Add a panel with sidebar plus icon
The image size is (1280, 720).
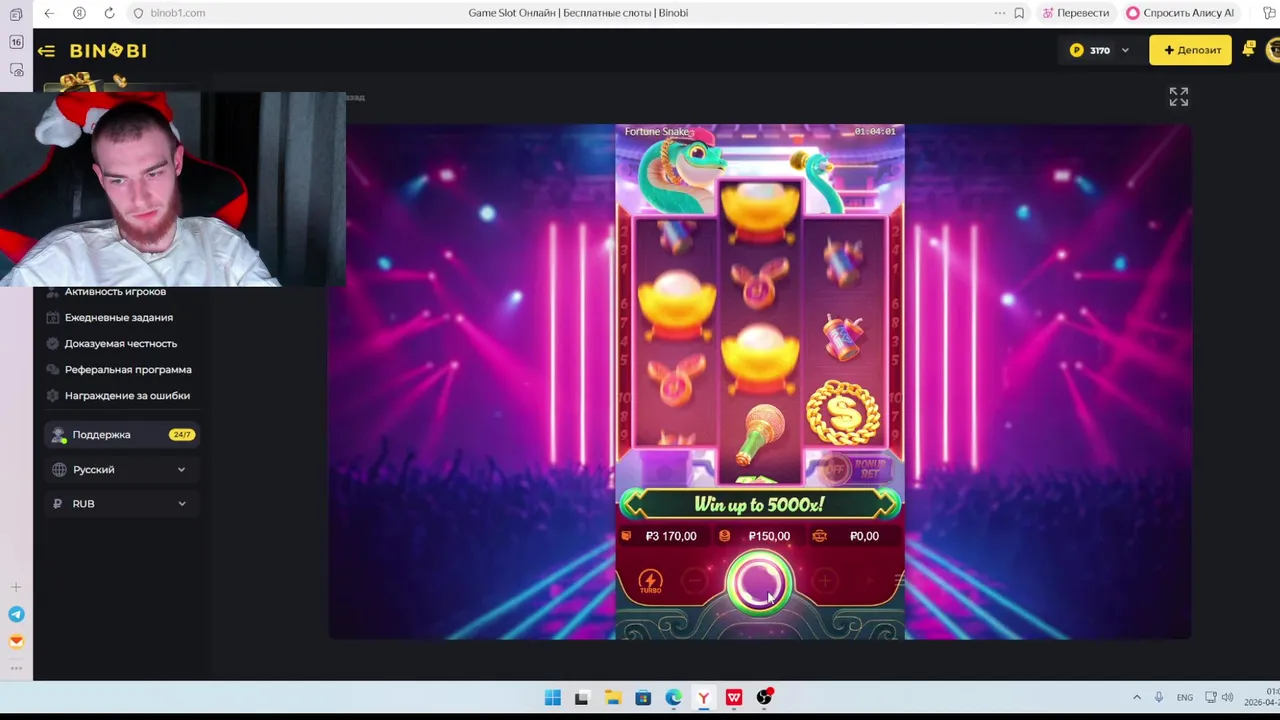click(x=16, y=587)
